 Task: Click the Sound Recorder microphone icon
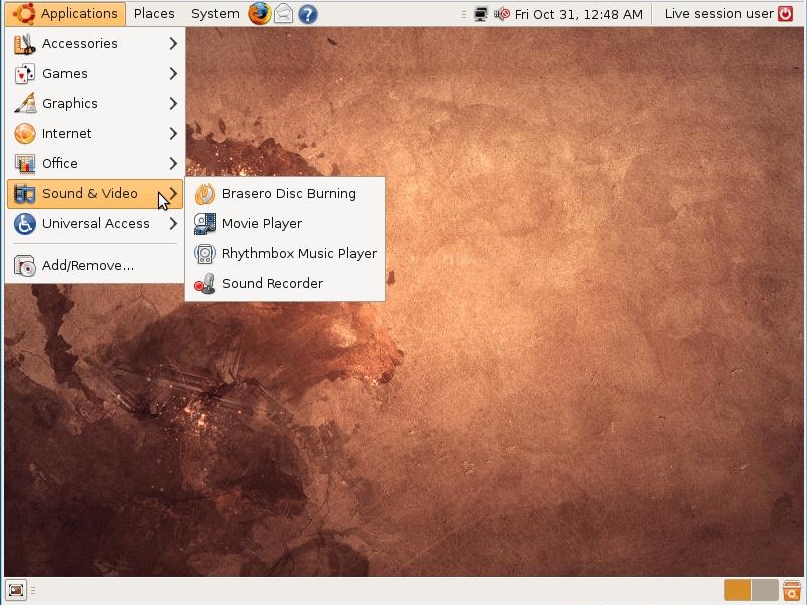pos(205,283)
